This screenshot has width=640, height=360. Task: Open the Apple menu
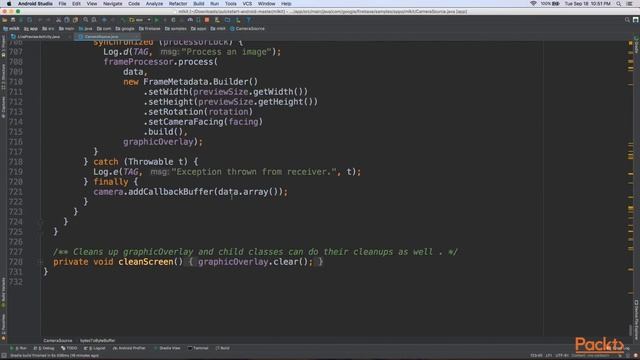click(x=9, y=3)
